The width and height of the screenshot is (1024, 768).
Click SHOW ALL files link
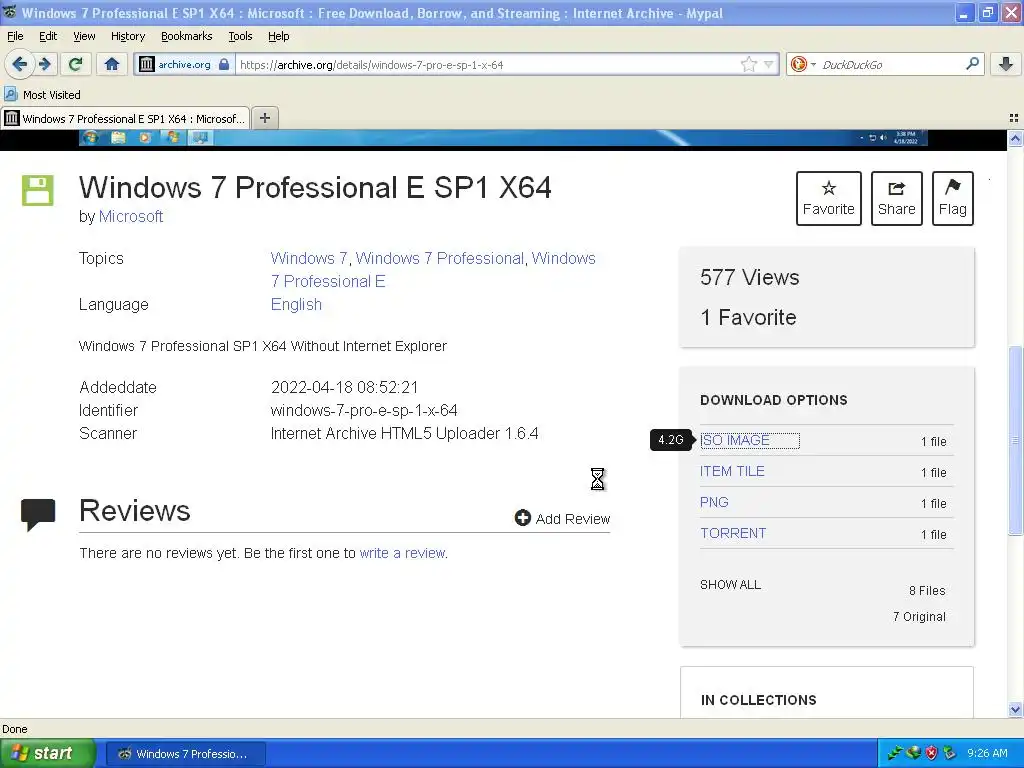(730, 584)
